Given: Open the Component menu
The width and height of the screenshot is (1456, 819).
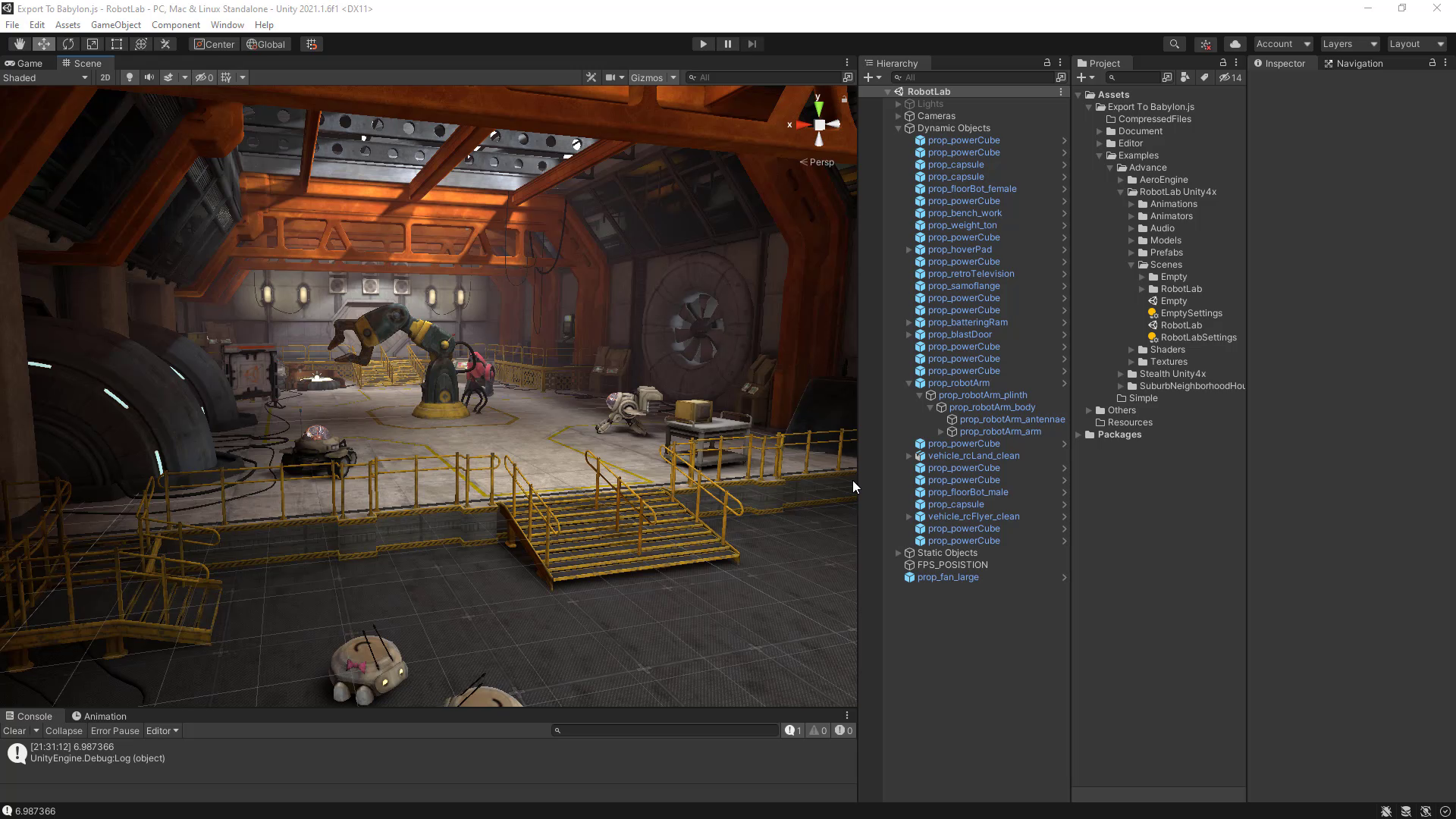Looking at the screenshot, I should tap(175, 24).
